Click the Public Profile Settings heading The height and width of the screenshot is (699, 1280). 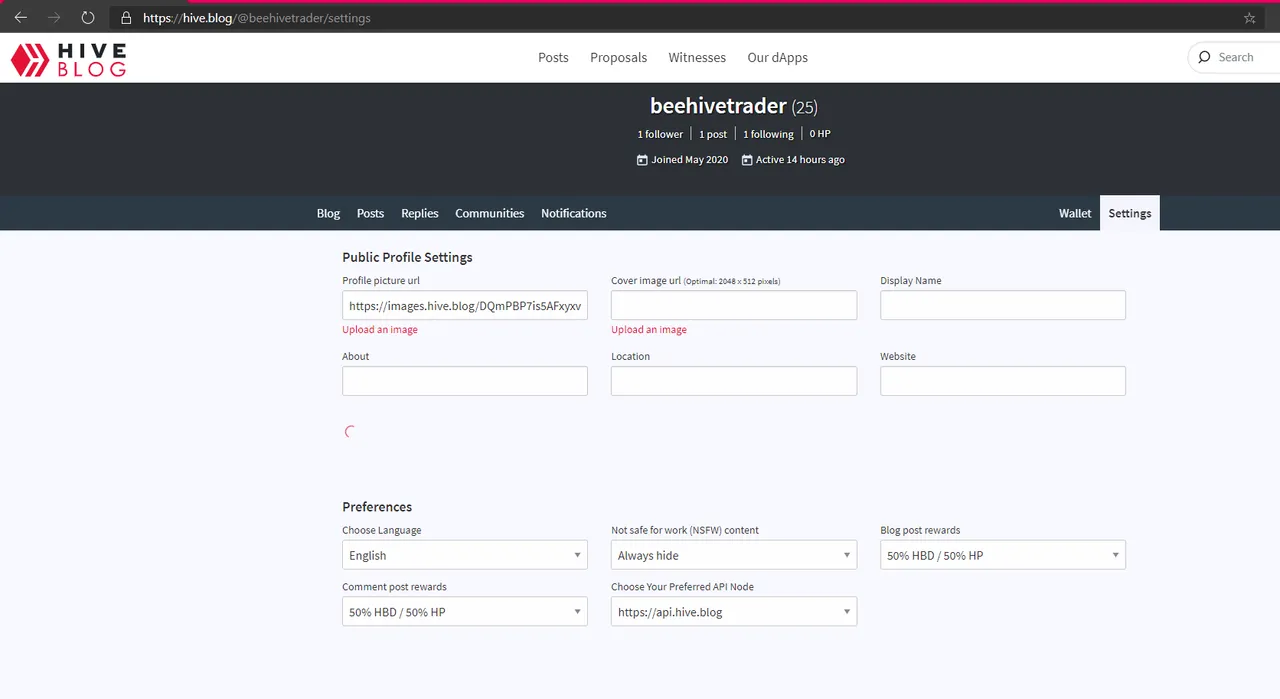(x=407, y=257)
